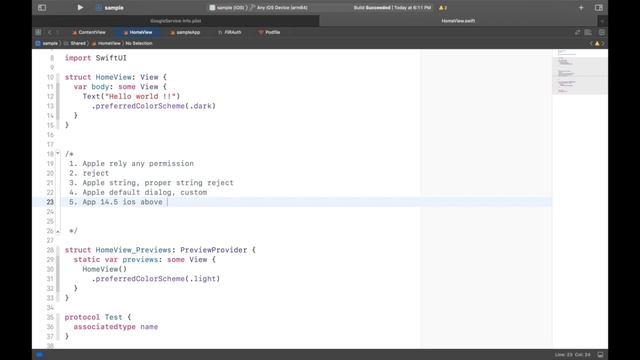This screenshot has width=640, height=360.
Task: Click '1. Apple rely any permission' comment
Action: pos(131,164)
